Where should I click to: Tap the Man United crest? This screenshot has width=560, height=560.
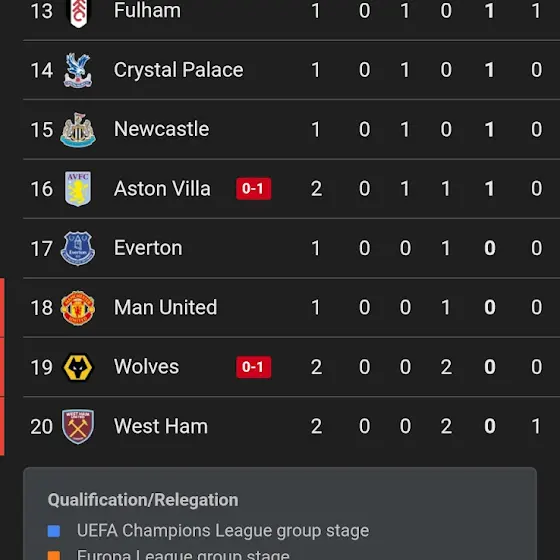(x=78, y=308)
